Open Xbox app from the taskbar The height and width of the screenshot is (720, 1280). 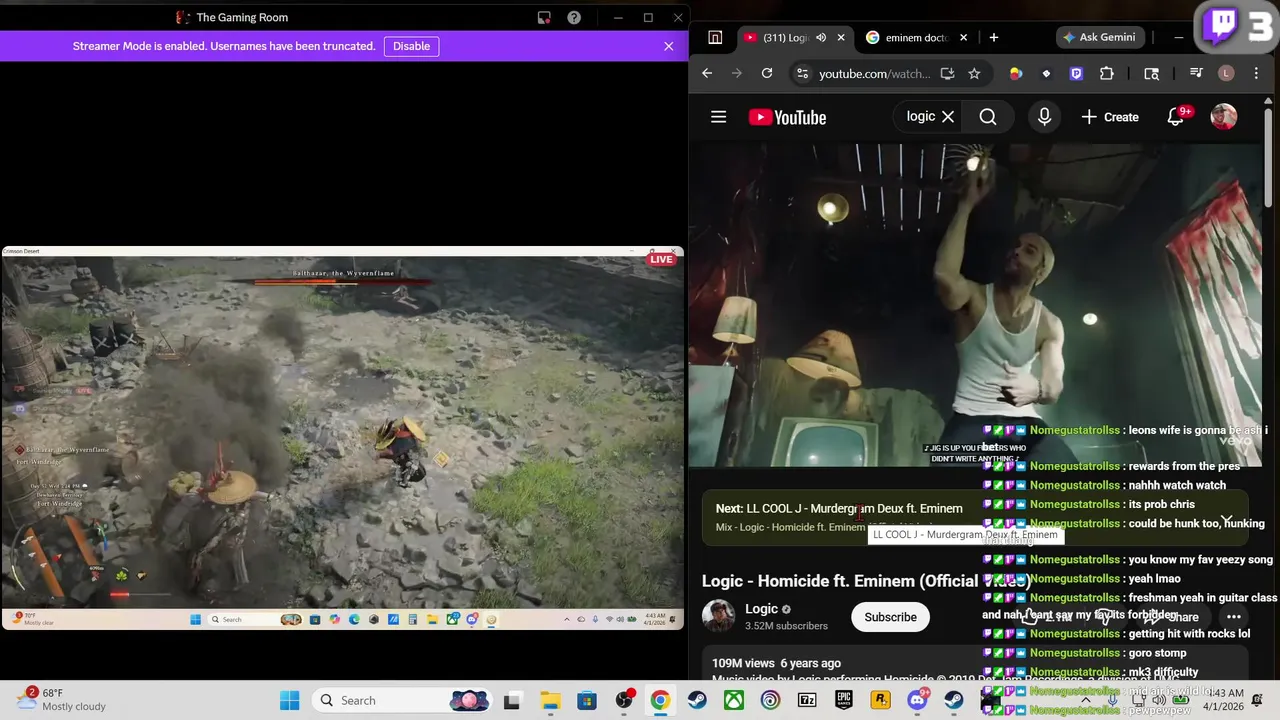[x=734, y=700]
